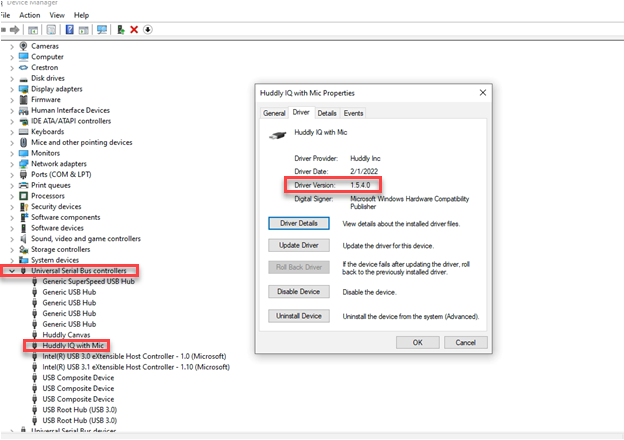Screen dimensions: 624x440
Task: Click the down-arrow circle toolbar icon
Action: coord(148,30)
